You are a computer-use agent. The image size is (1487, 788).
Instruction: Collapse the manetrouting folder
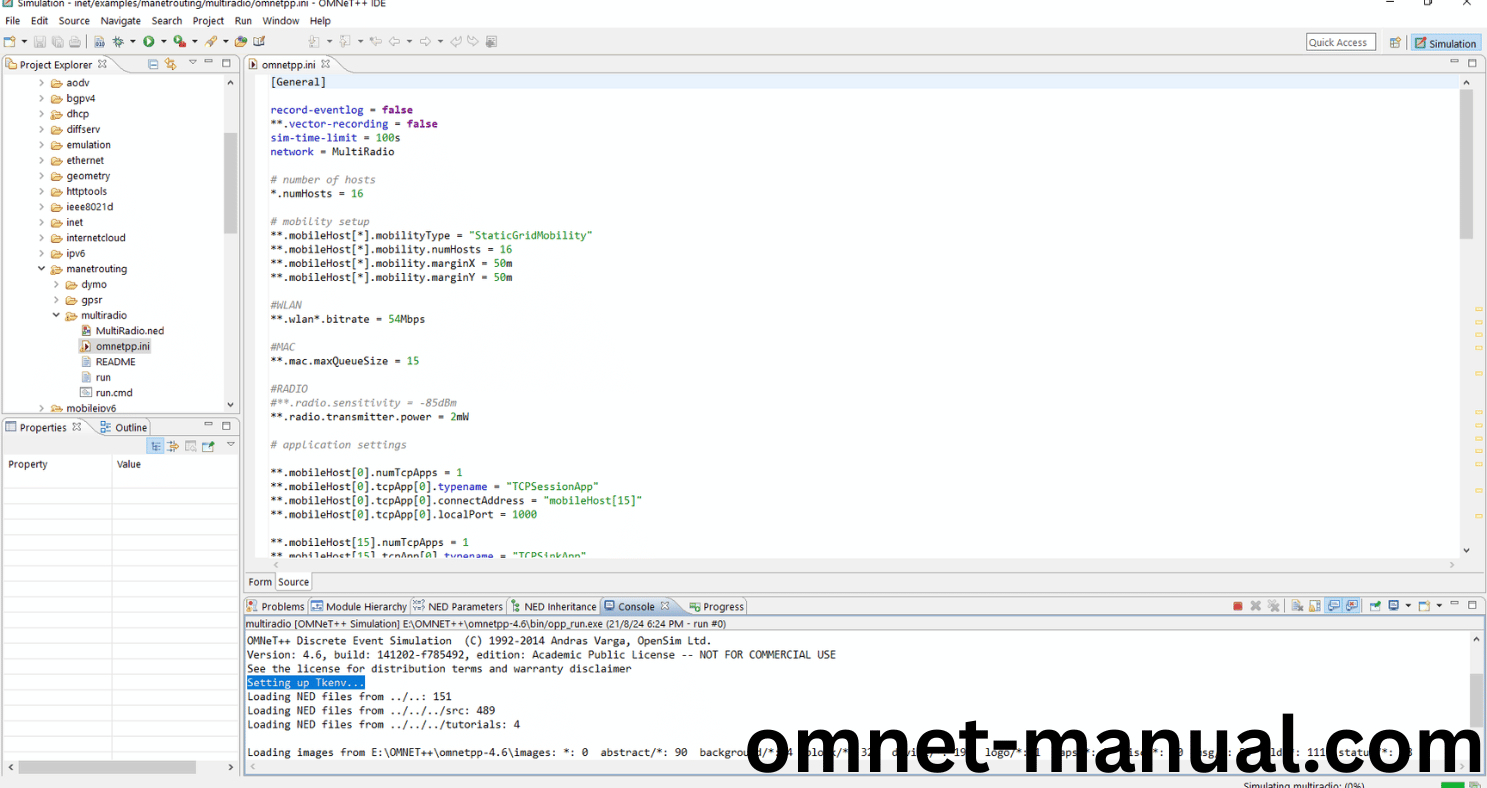(42, 269)
